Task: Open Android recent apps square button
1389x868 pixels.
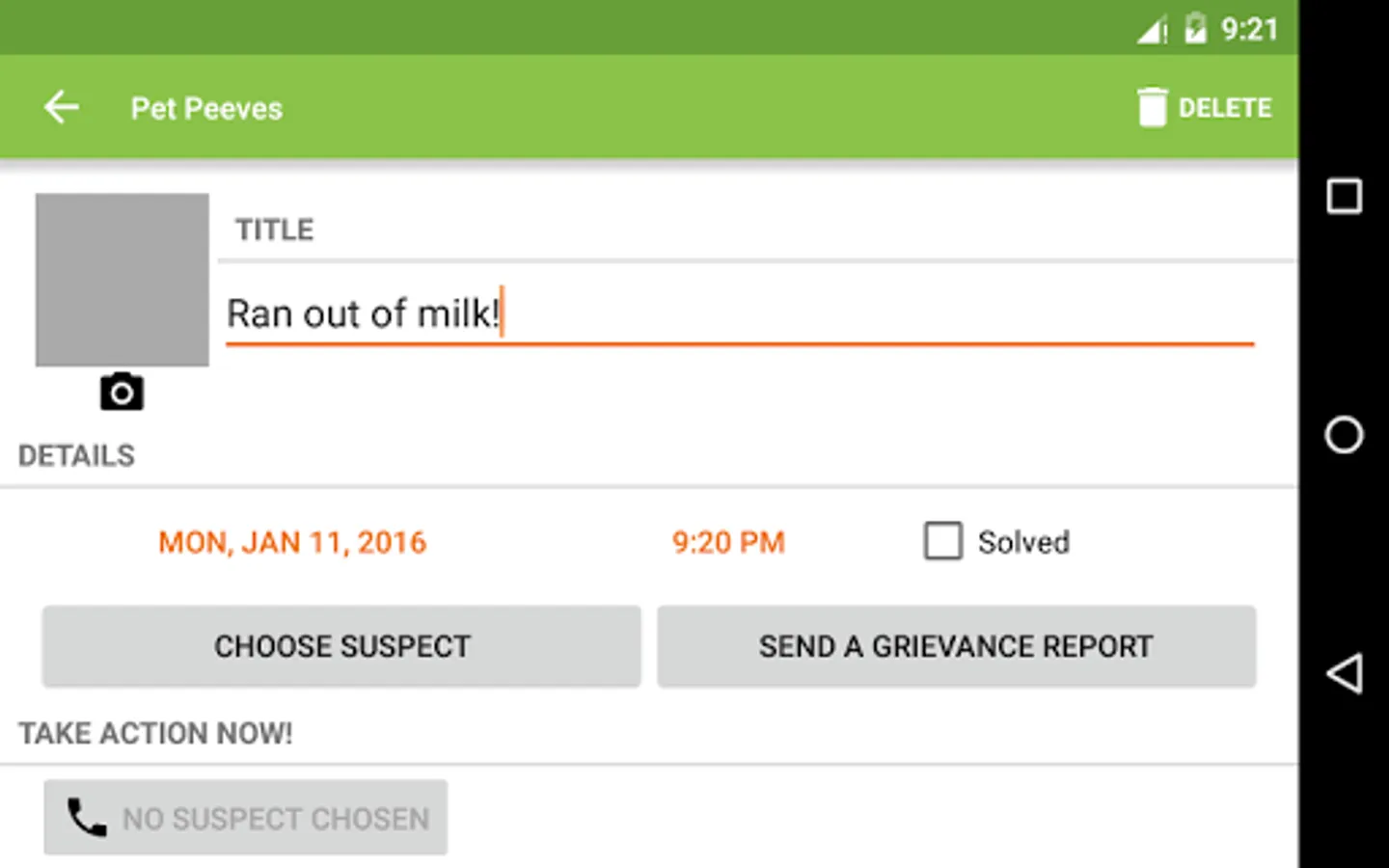Action: [x=1344, y=196]
